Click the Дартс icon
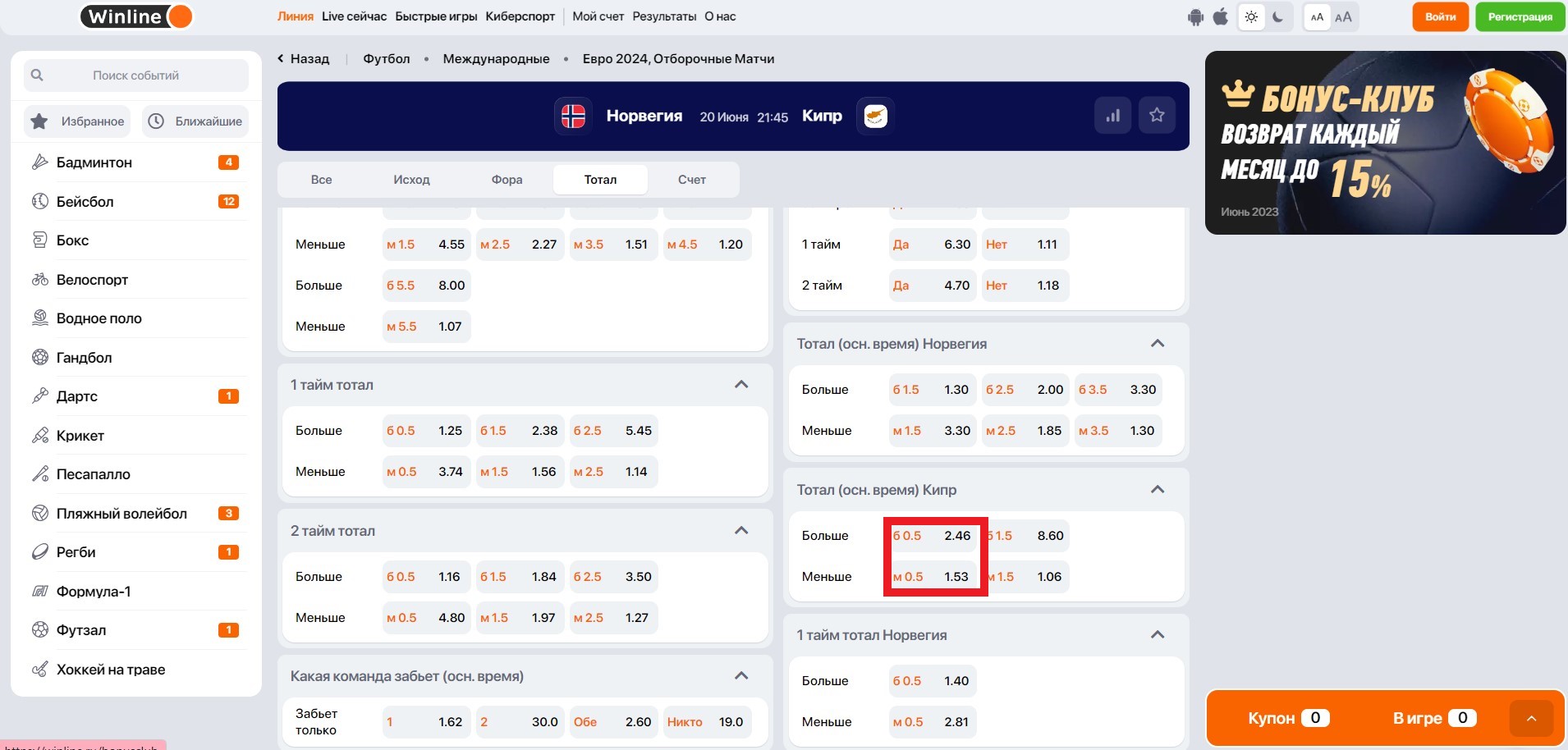 (39, 396)
